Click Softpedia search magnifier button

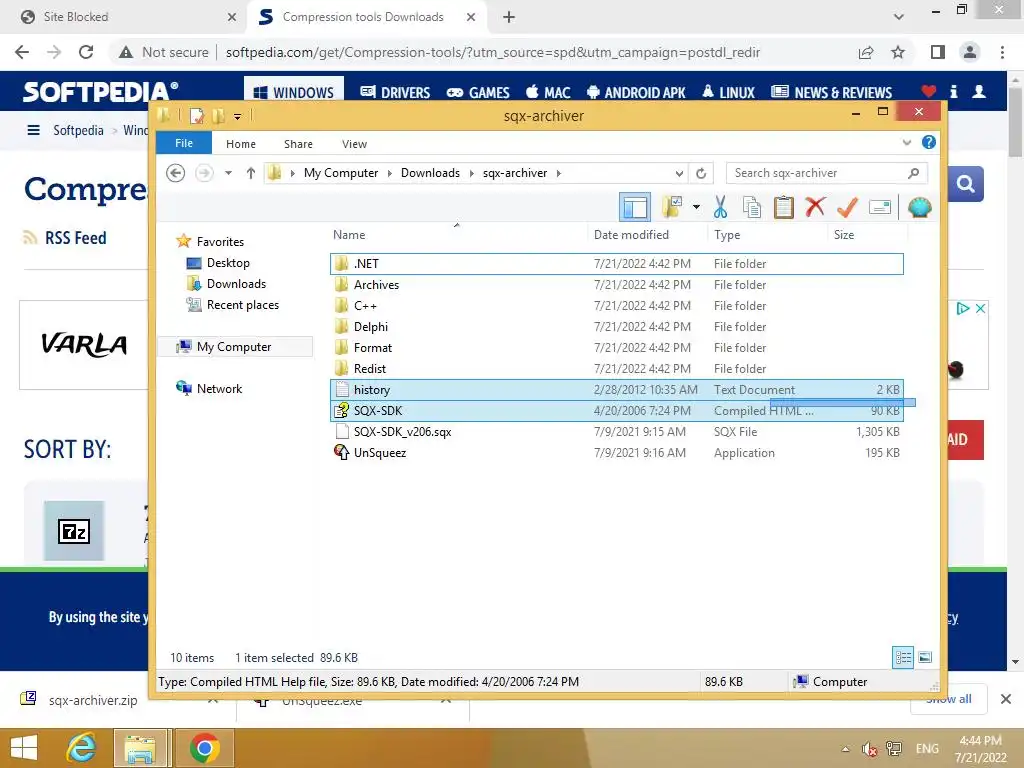[965, 184]
